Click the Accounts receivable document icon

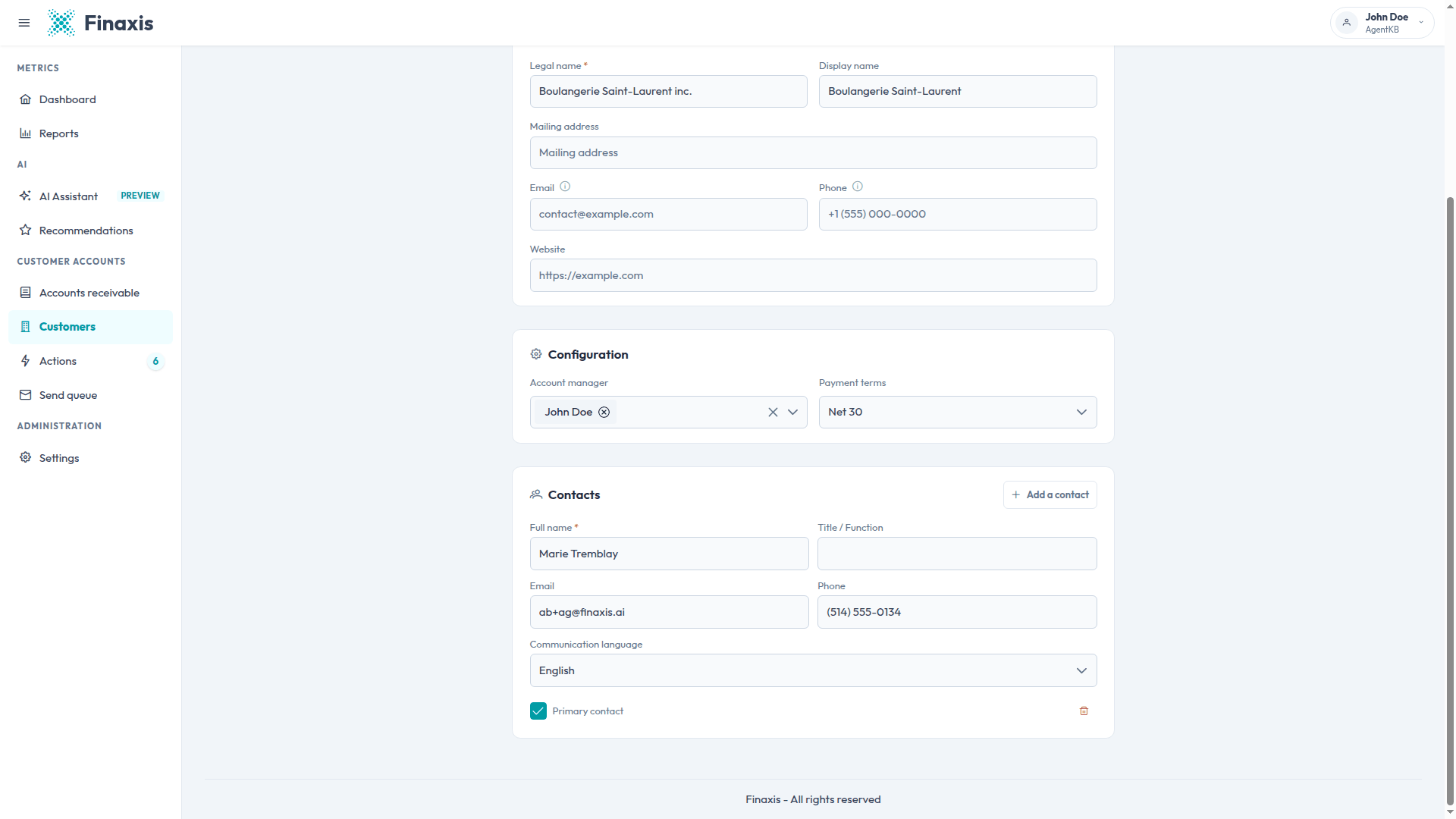[x=26, y=293]
